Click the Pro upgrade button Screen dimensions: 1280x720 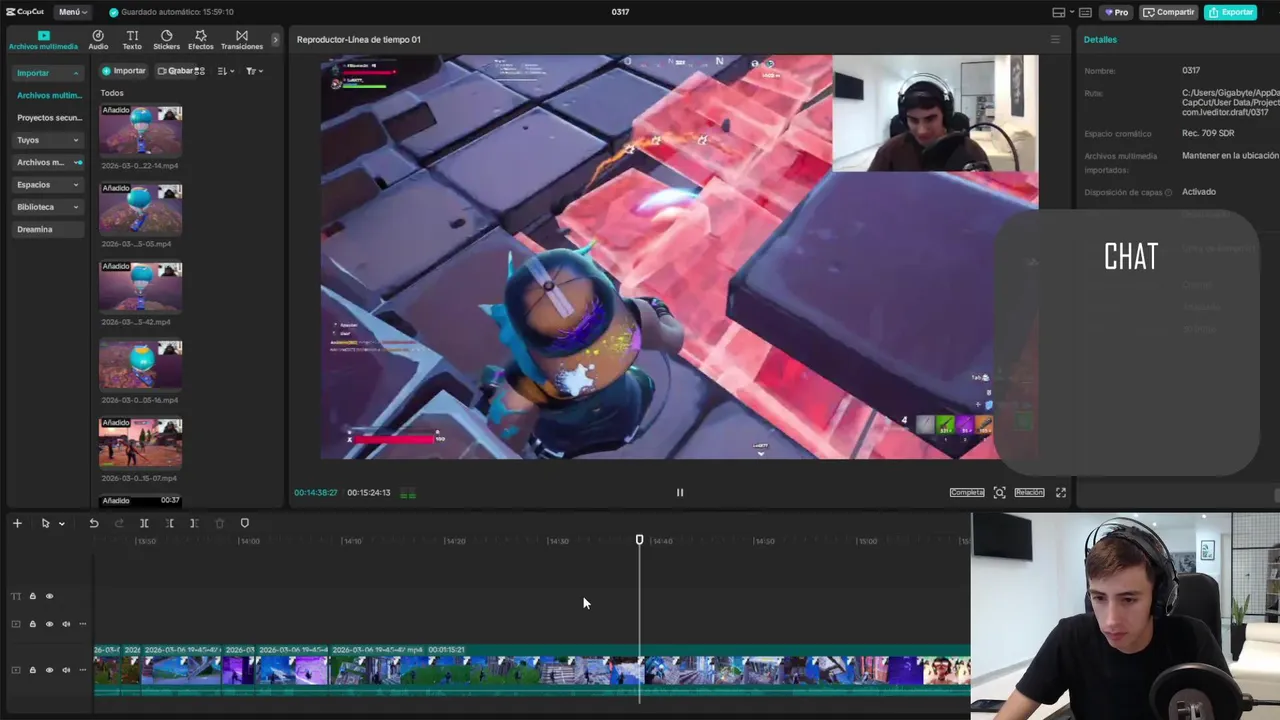(x=1116, y=12)
